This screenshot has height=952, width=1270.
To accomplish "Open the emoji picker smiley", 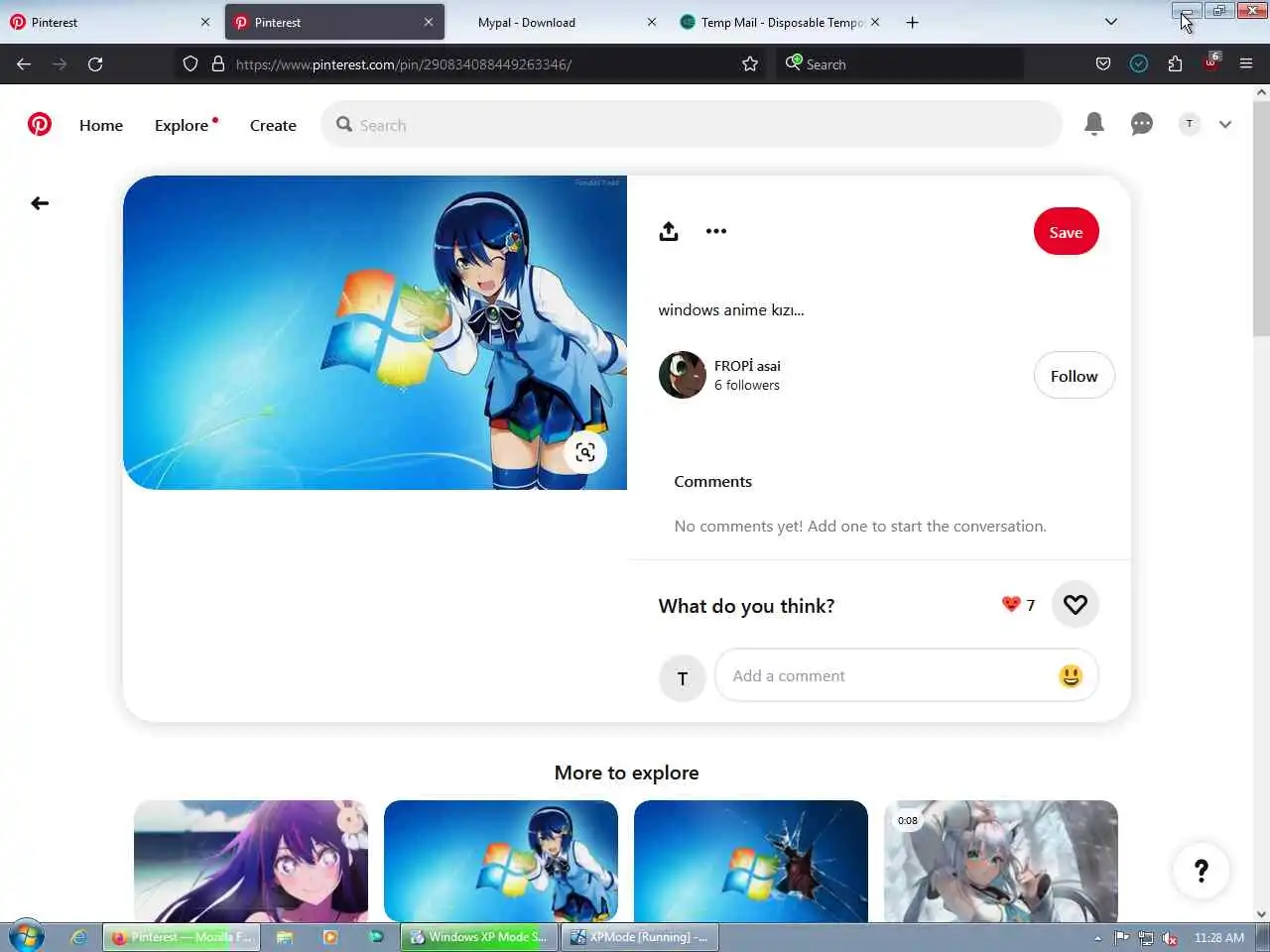I will point(1071,676).
